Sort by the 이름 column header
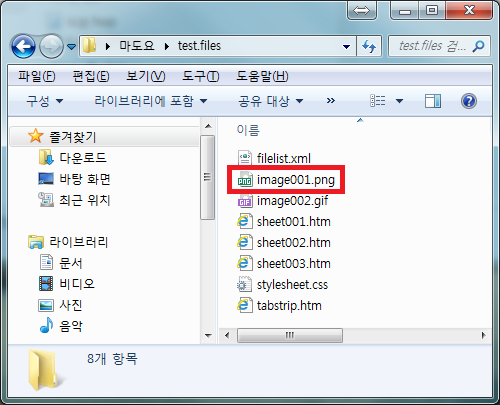 248,130
